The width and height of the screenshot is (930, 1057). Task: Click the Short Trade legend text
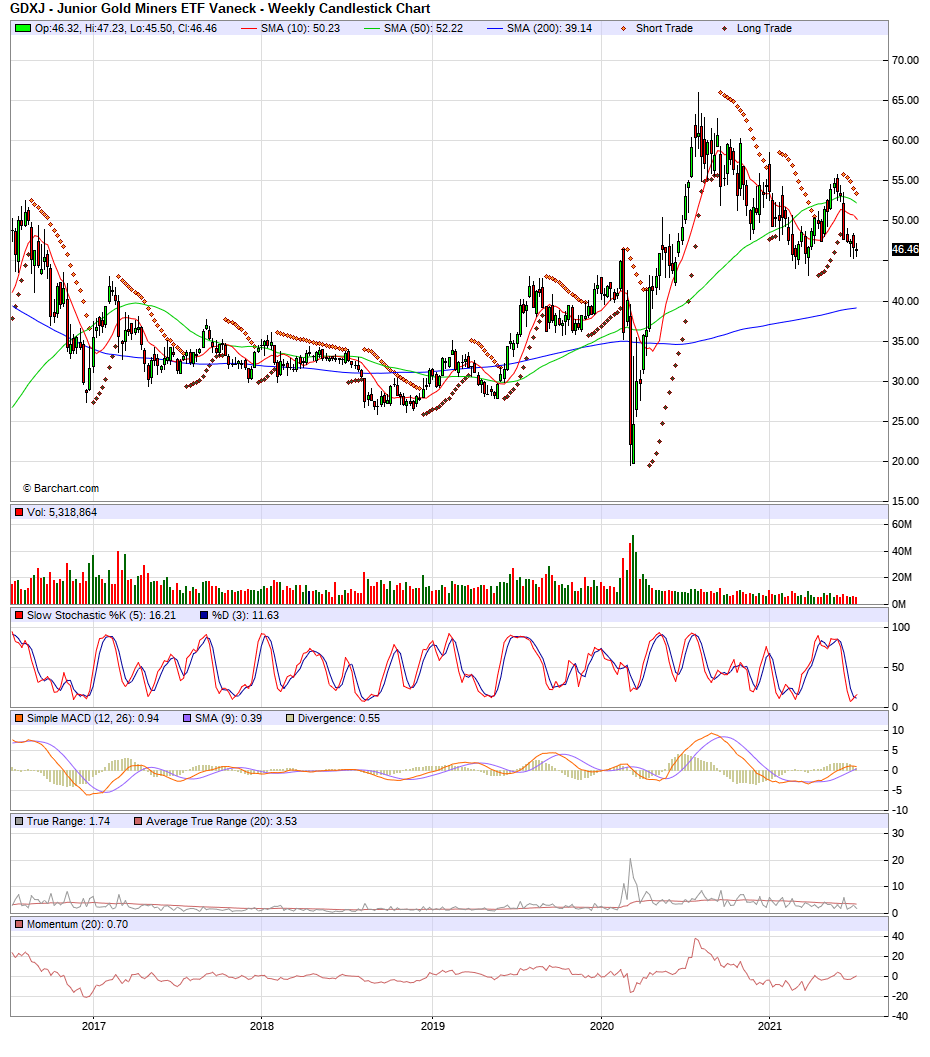point(664,28)
